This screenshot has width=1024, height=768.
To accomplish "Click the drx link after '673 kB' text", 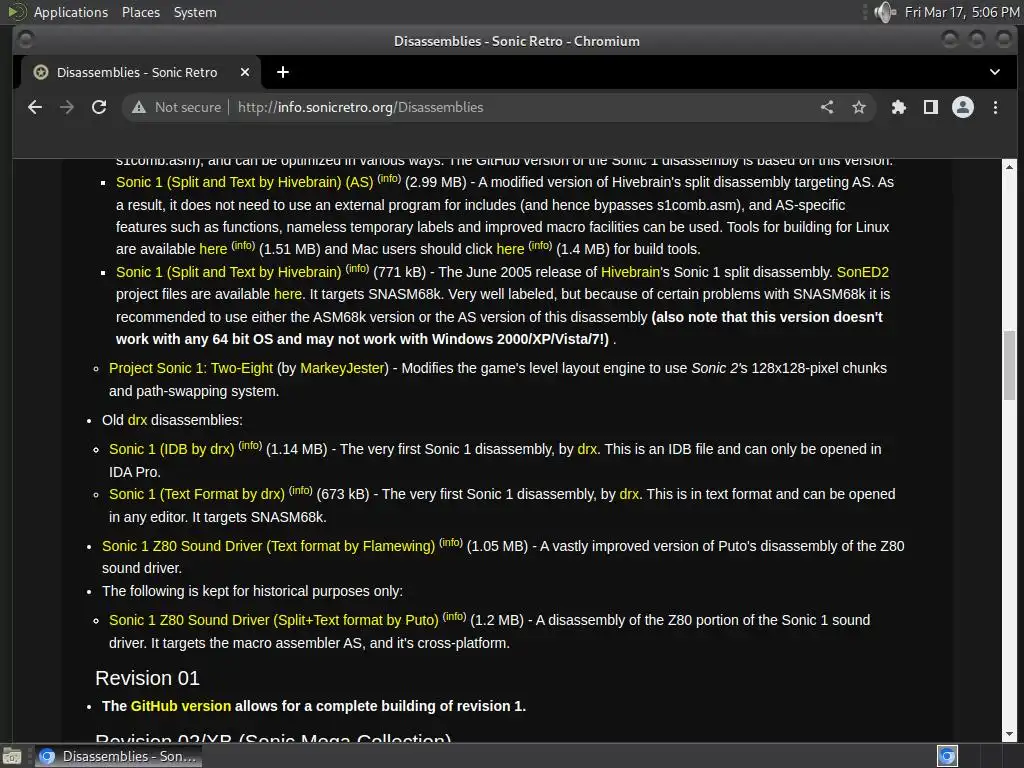I will coord(629,494).
